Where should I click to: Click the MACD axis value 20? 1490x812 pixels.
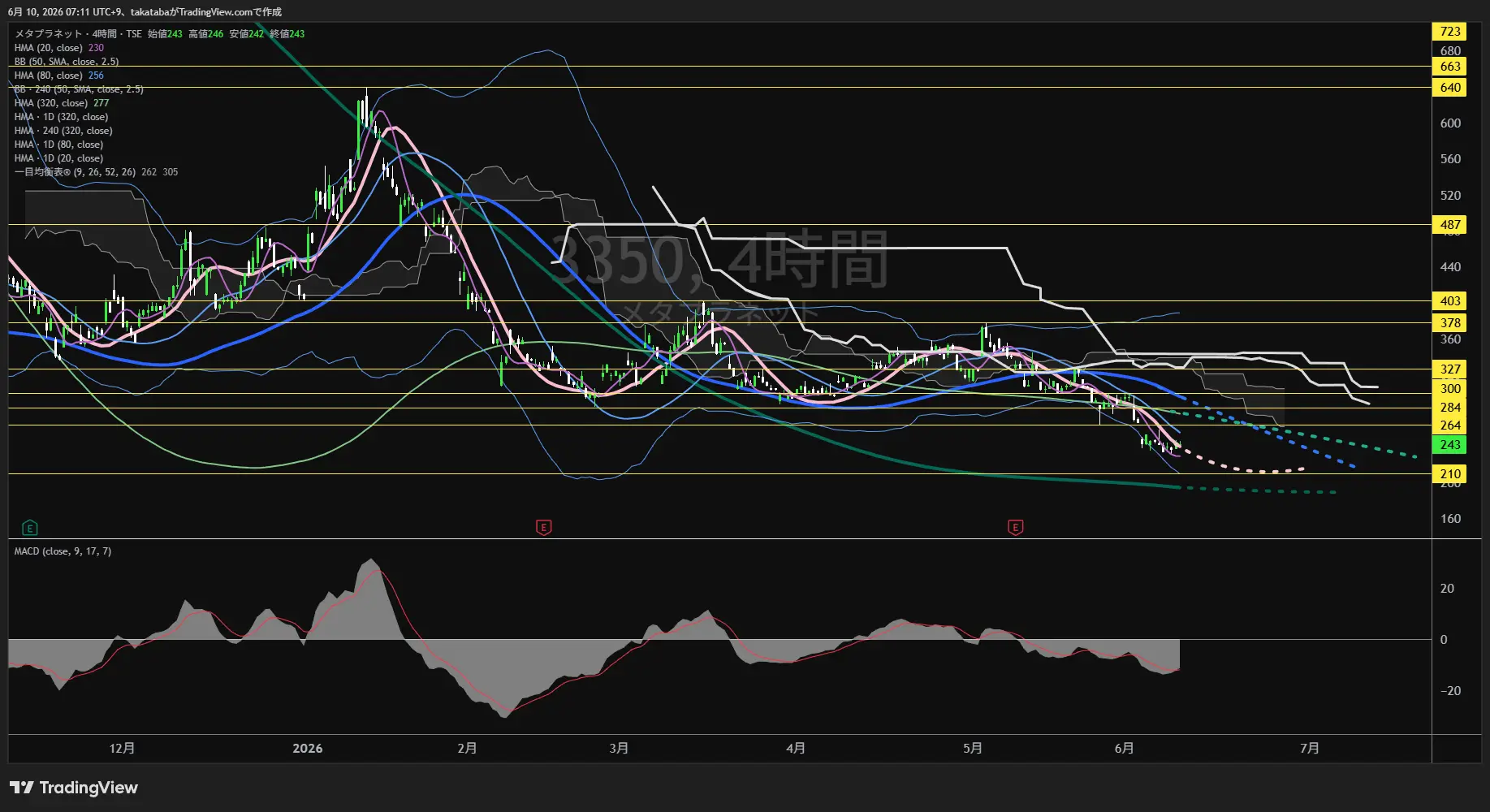[1447, 589]
